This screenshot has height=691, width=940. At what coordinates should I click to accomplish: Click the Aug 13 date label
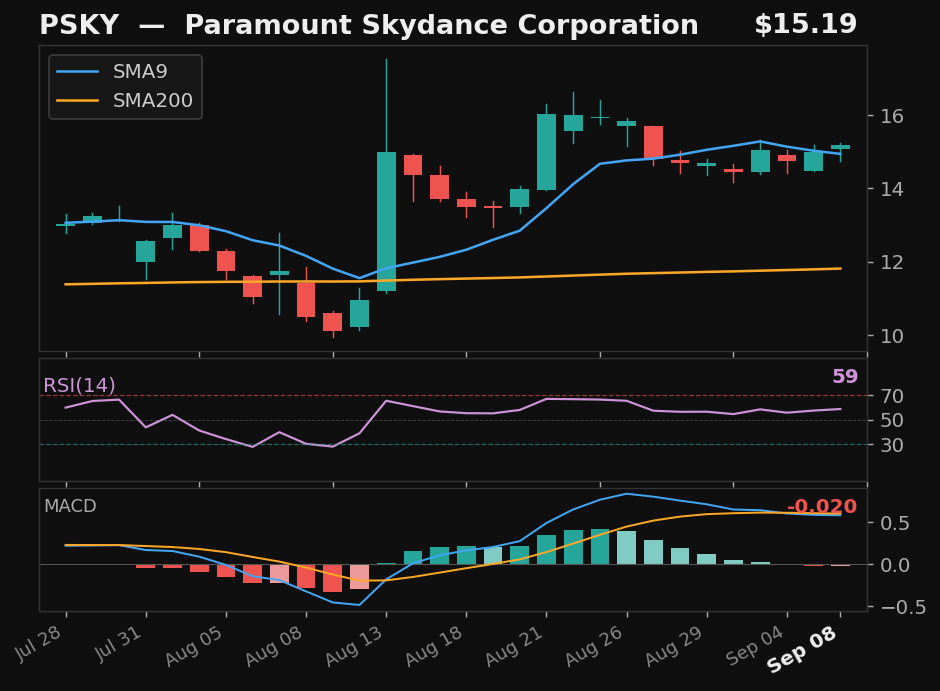(x=354, y=646)
